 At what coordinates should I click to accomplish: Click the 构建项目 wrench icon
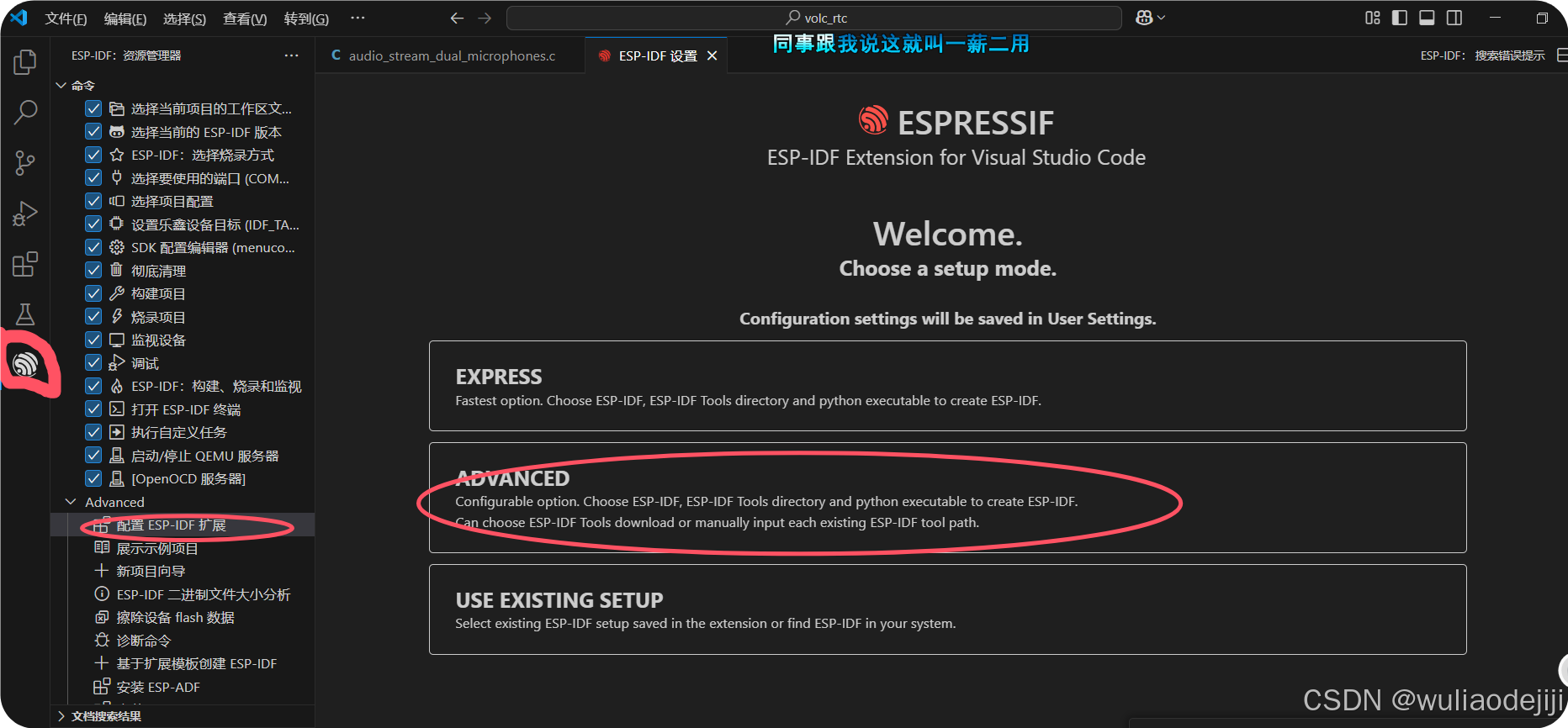point(117,293)
